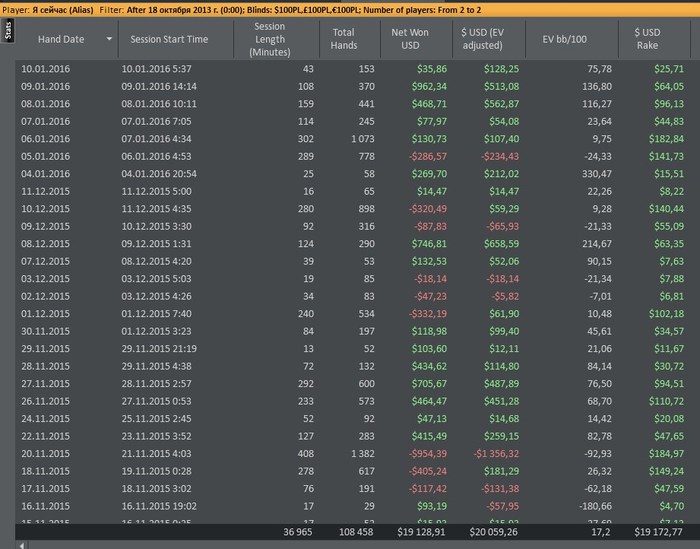Click rake value $182,84
Viewport: 700px width, 549px height.
click(666, 139)
